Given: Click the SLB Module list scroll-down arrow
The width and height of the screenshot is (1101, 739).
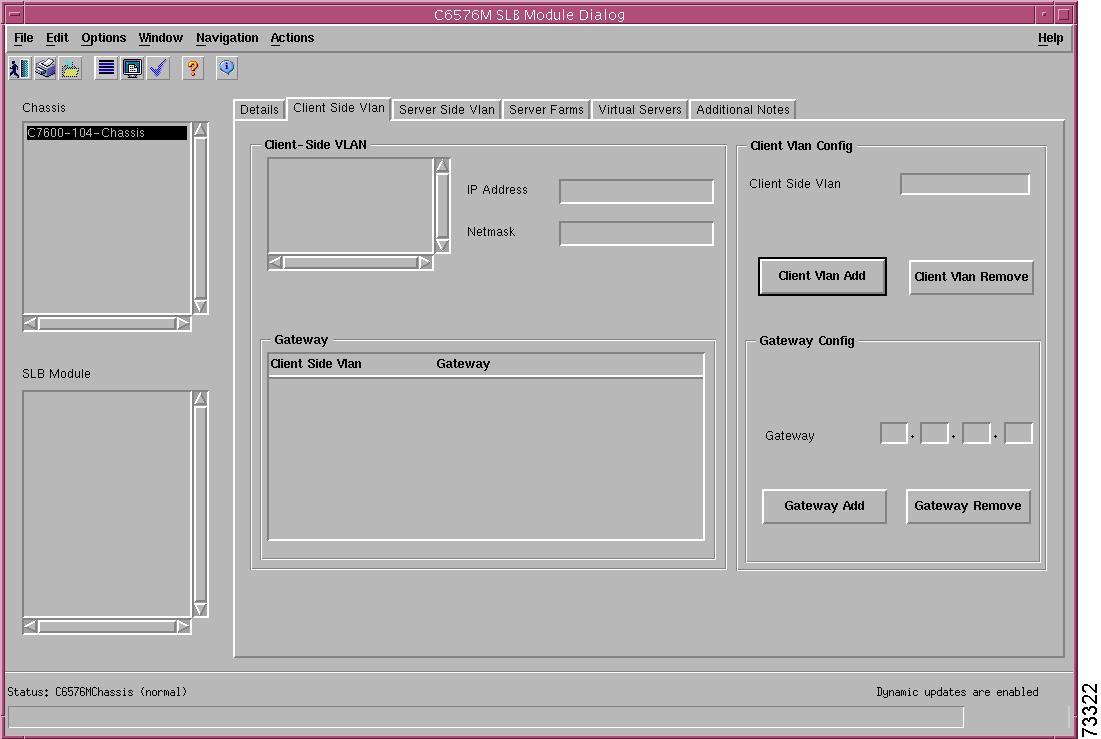Looking at the screenshot, I should 200,609.
